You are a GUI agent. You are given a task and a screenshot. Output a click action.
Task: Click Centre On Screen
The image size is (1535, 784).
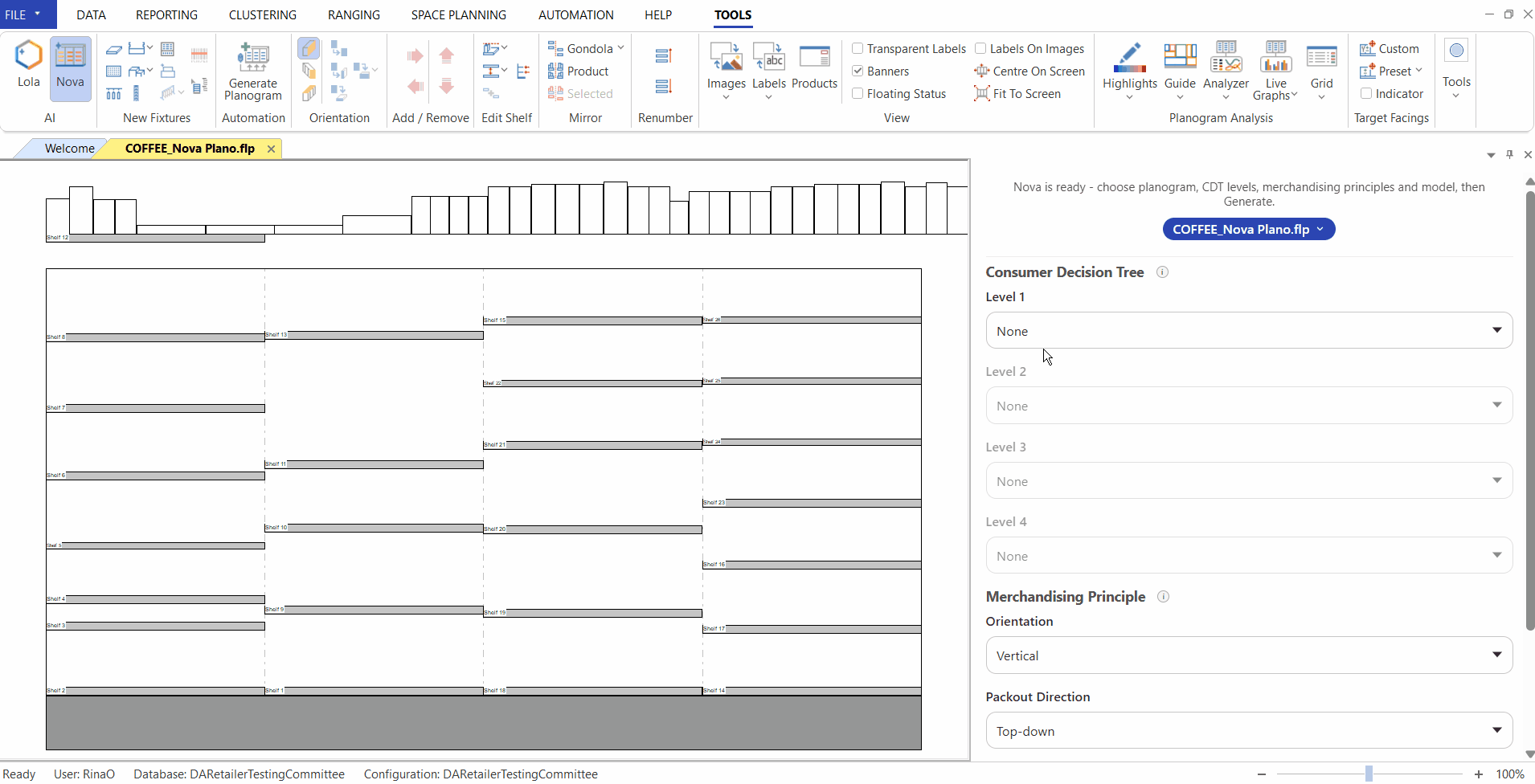(1029, 71)
